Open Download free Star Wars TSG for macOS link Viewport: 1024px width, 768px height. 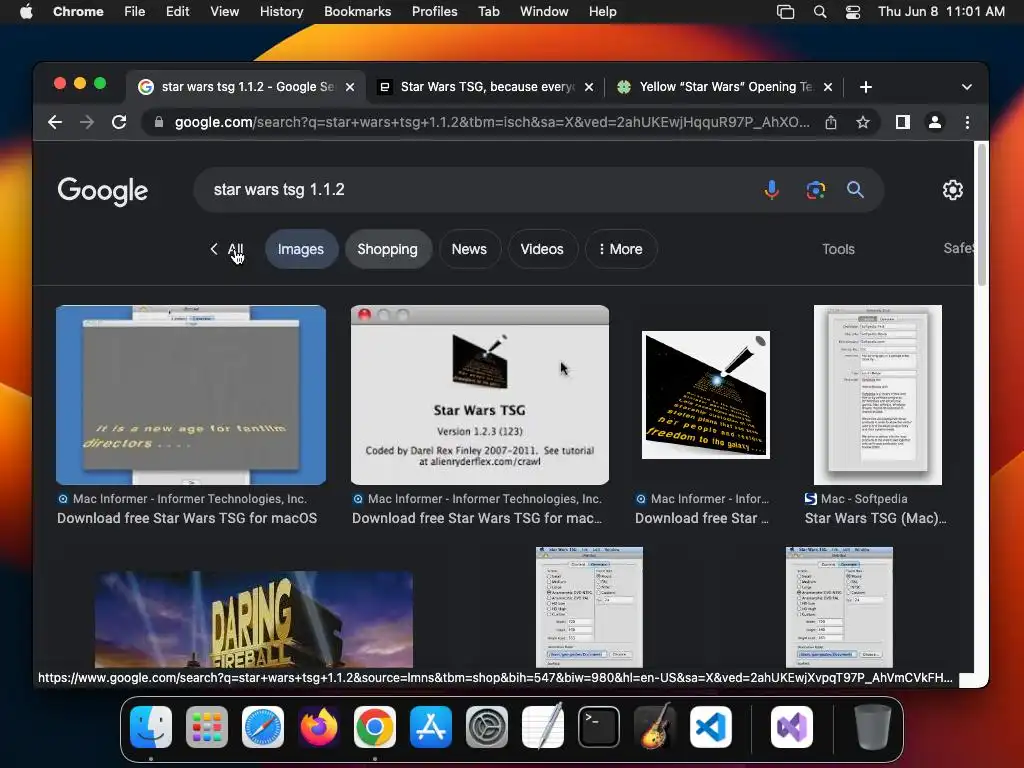point(187,518)
